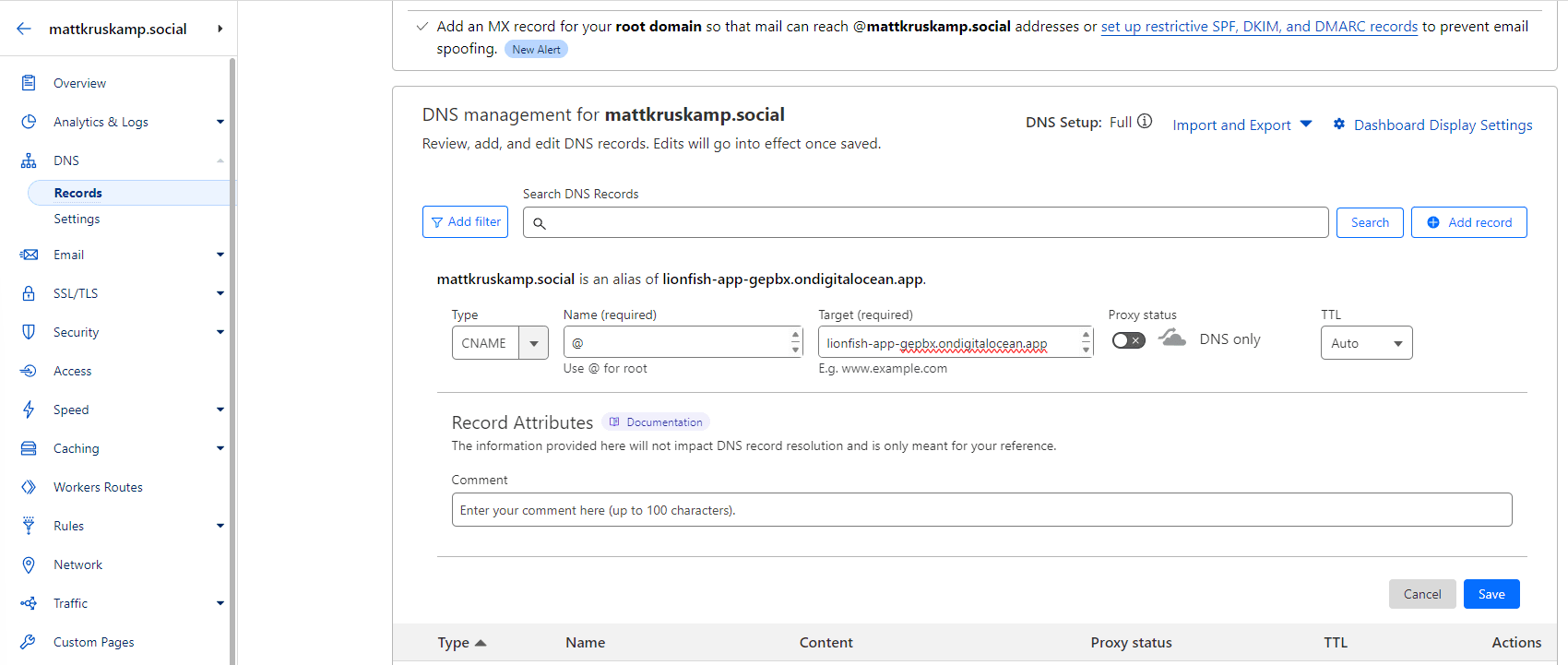The width and height of the screenshot is (1568, 665).
Task: Click the Search button
Action: pos(1370,222)
